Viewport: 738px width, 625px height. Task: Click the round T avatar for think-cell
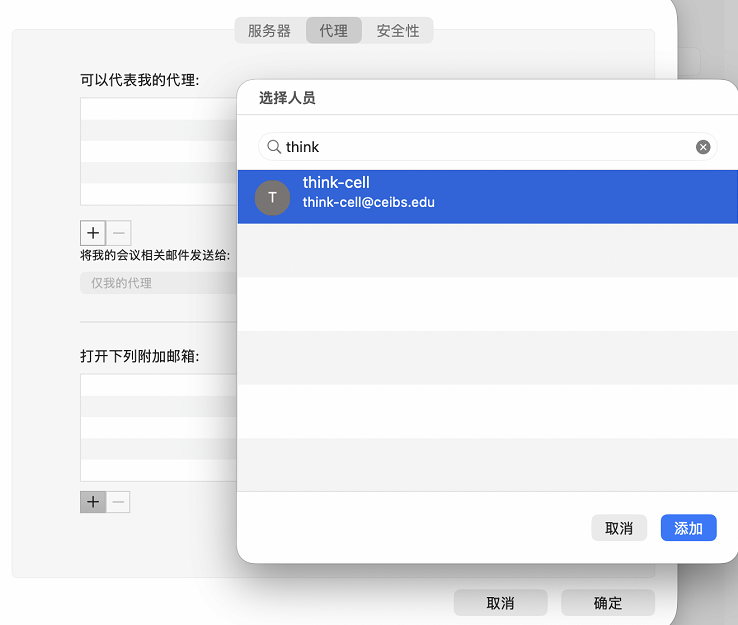[x=272, y=197]
